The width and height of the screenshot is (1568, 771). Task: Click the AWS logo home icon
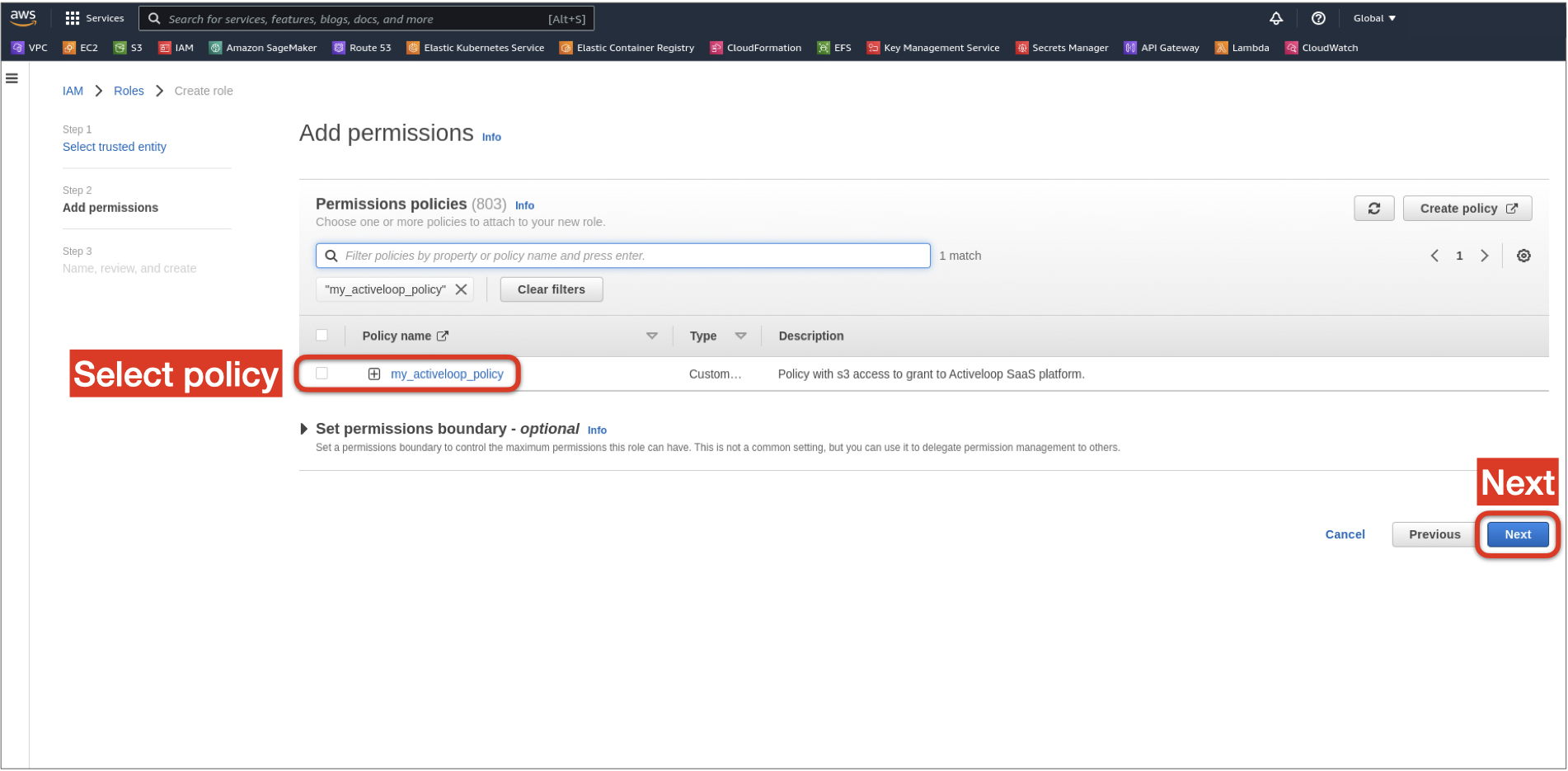23,17
